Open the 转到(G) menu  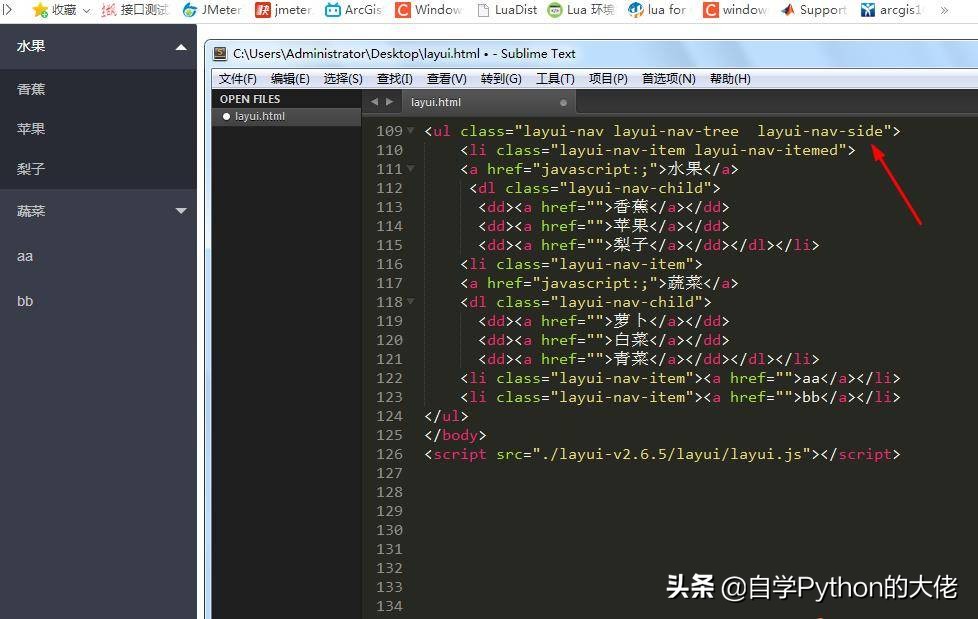[501, 79]
